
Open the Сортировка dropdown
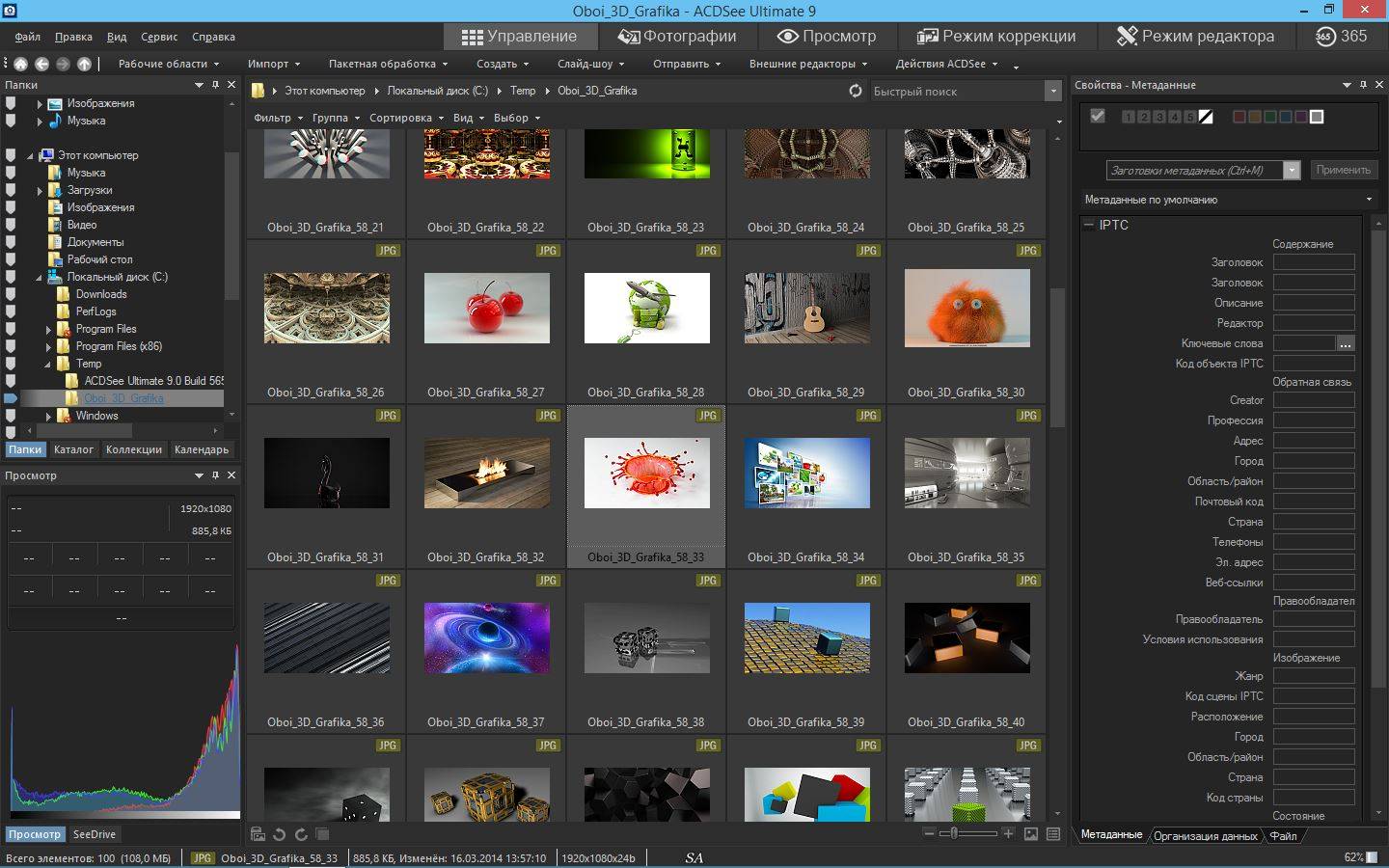(406, 118)
